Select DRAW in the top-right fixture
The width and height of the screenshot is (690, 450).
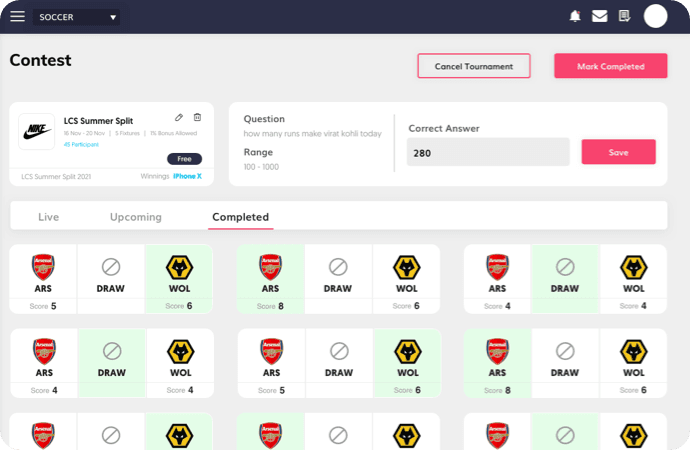coord(565,279)
